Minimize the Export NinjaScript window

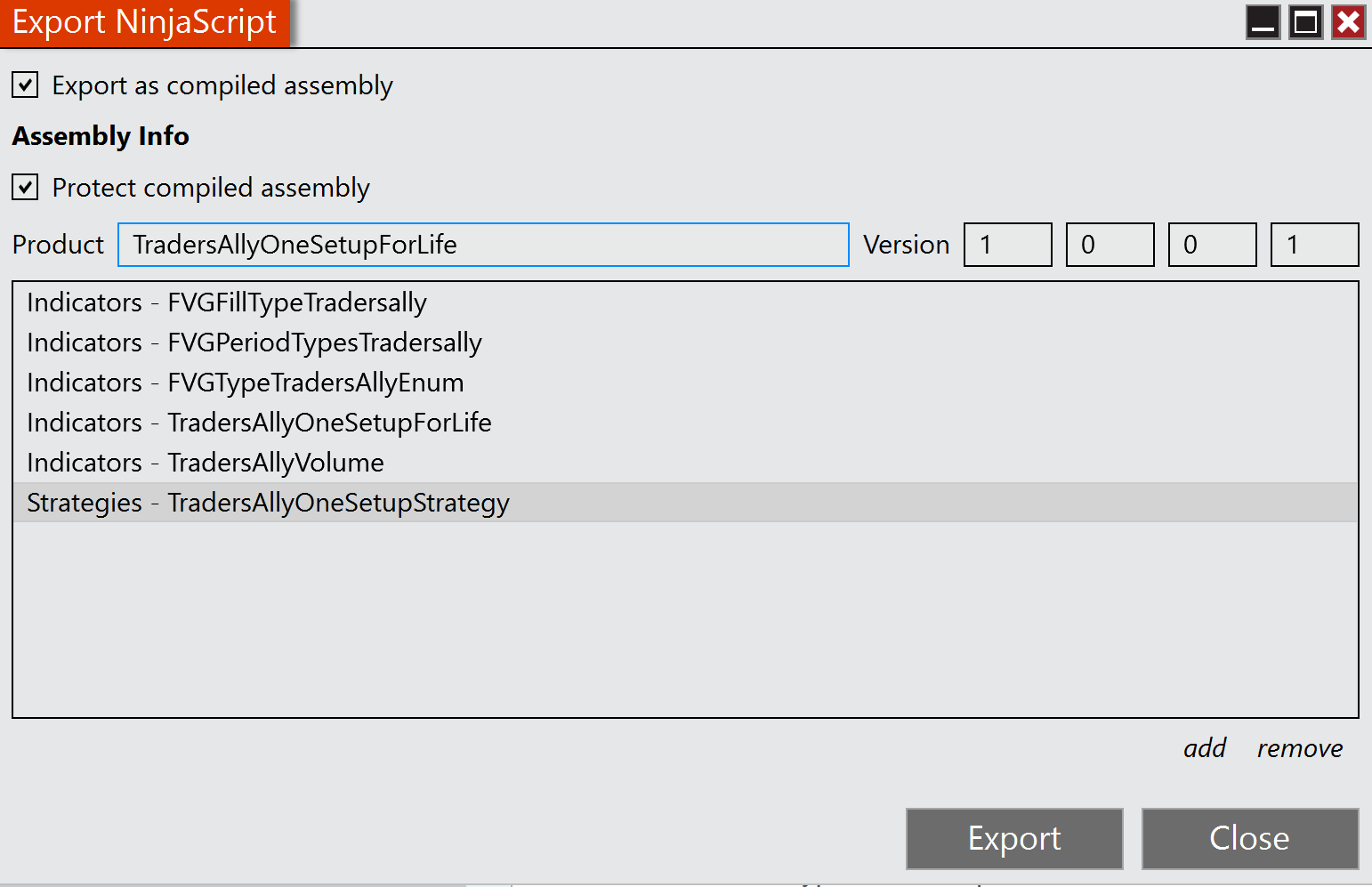click(1263, 22)
